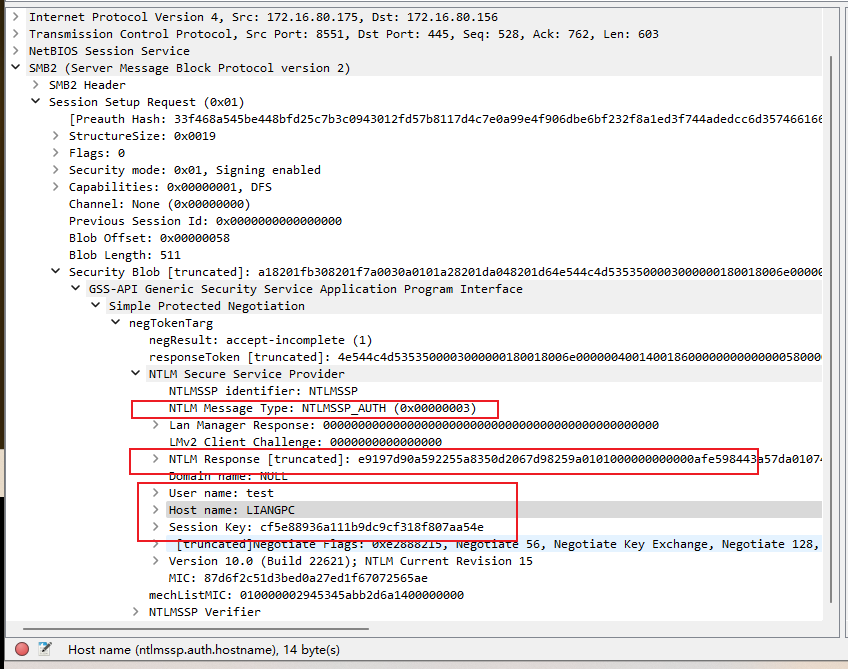Screen dimensions: 848x669
Task: Open Expert Information via red circle icon
Action: point(22,649)
